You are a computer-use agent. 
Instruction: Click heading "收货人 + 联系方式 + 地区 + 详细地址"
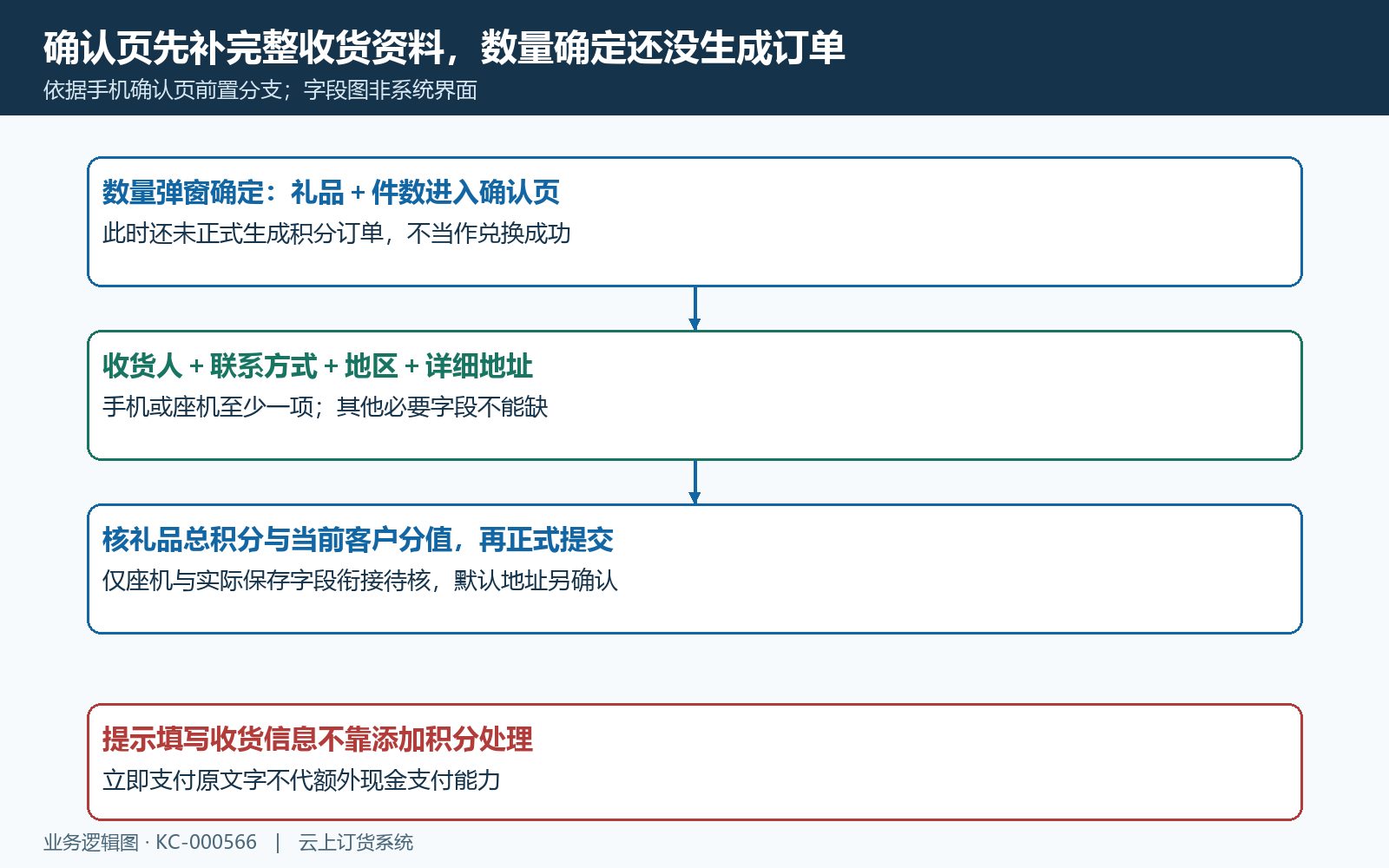(318, 365)
